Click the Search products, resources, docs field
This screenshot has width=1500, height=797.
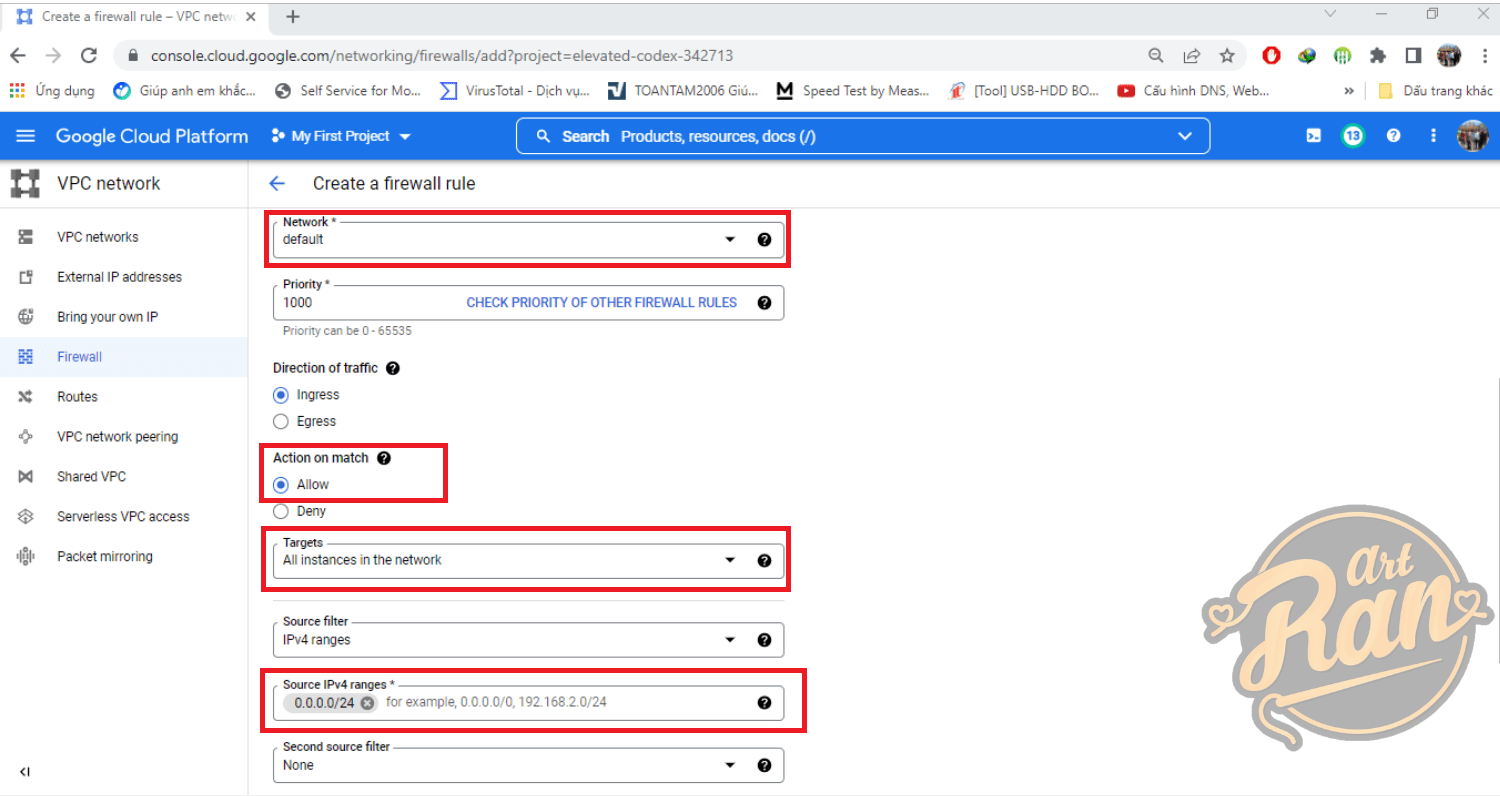(x=863, y=136)
